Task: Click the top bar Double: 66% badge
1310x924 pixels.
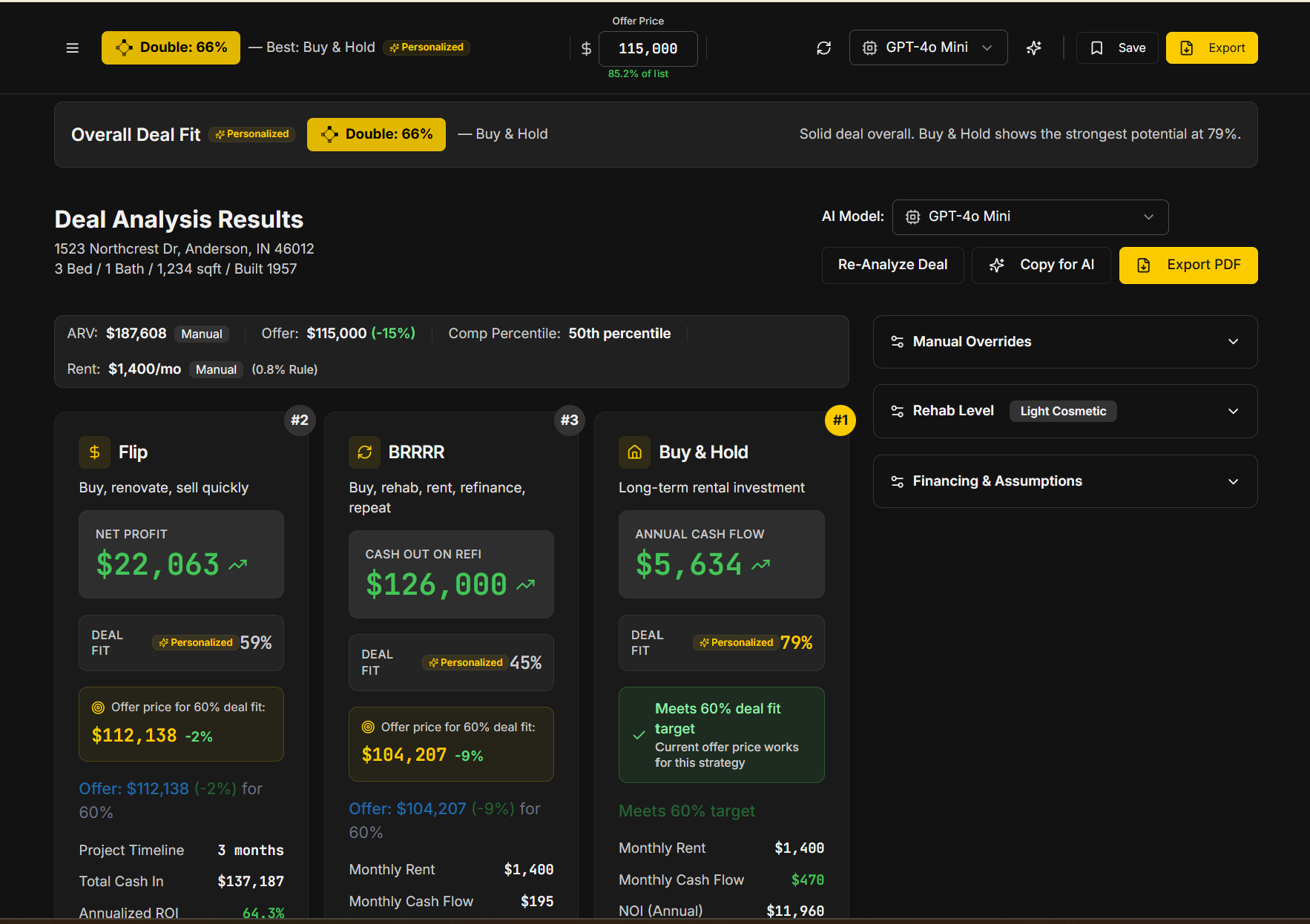Action: tap(171, 47)
